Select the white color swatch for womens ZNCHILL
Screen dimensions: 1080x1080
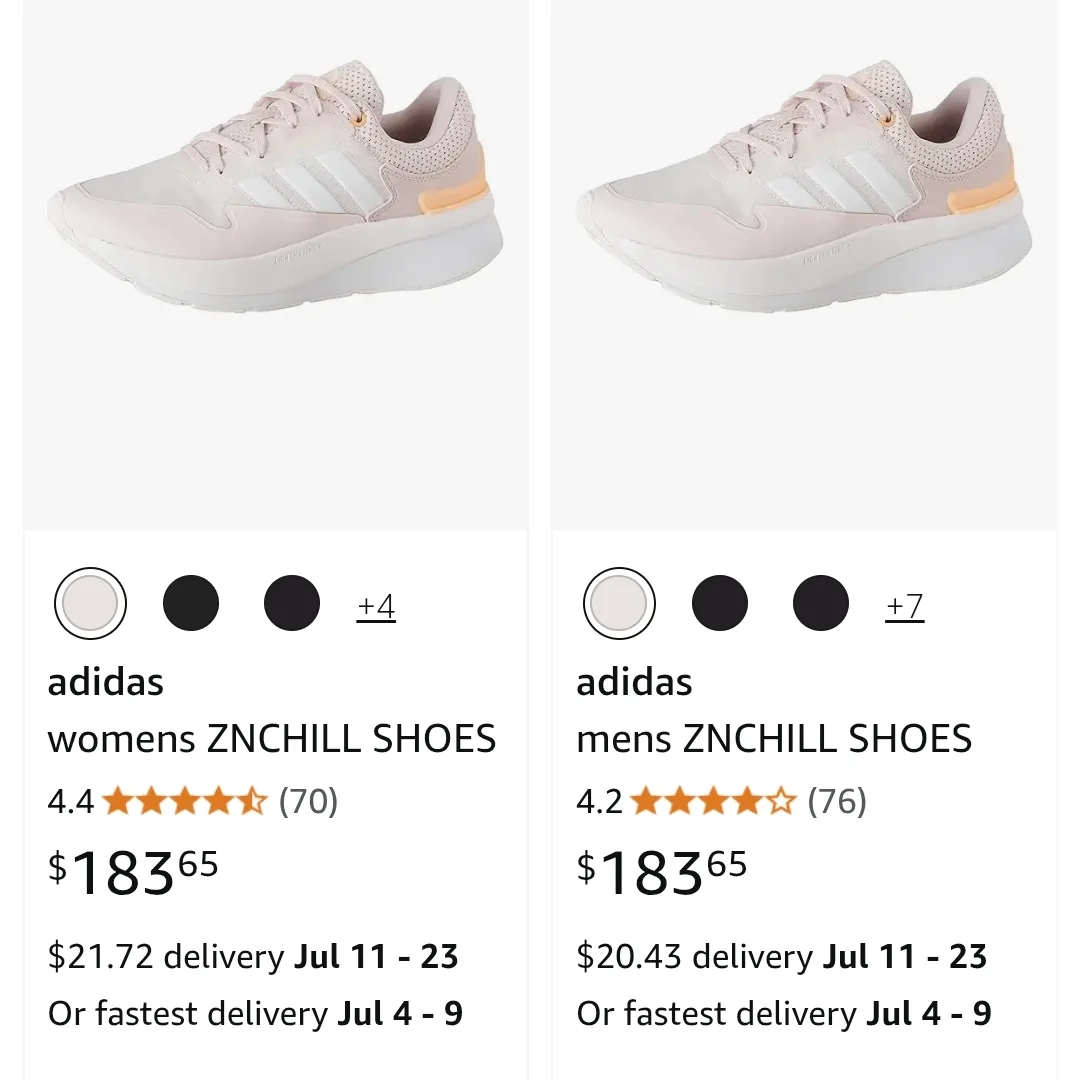89,602
